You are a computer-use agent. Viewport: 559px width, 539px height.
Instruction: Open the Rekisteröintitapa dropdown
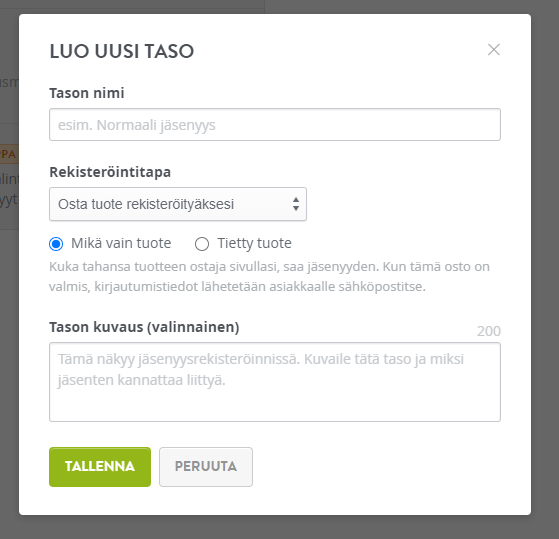point(178,204)
